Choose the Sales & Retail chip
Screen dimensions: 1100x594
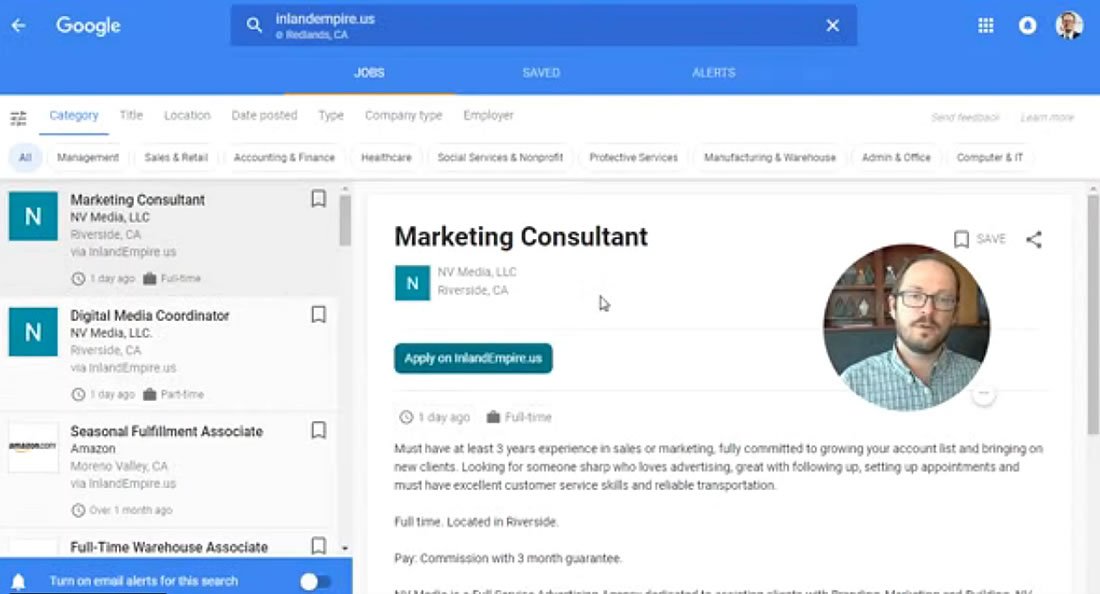point(176,157)
